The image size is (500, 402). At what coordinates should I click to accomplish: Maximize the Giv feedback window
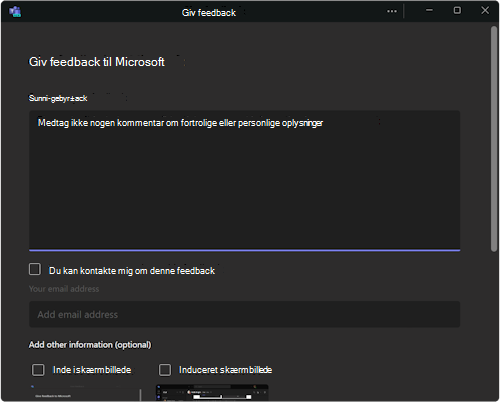(457, 11)
